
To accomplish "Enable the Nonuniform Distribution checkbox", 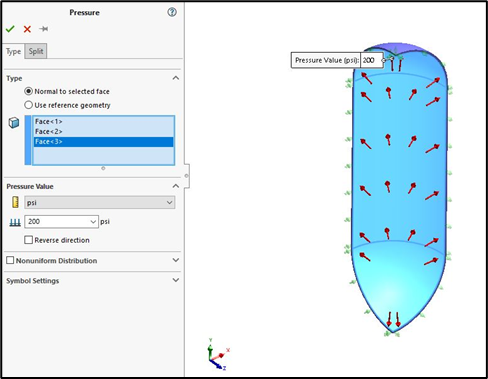I will pos(10,260).
